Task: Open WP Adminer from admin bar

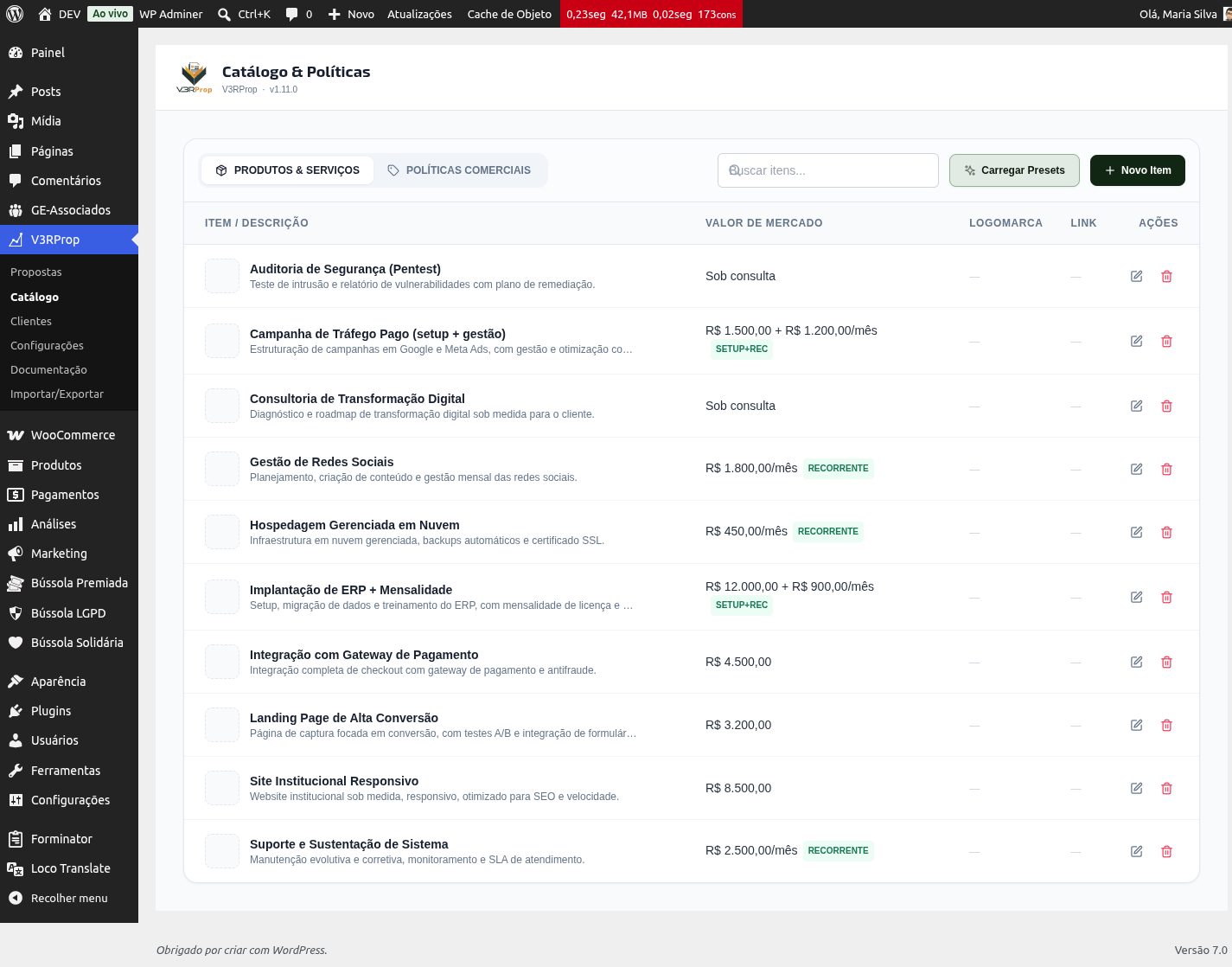Action: [x=171, y=14]
